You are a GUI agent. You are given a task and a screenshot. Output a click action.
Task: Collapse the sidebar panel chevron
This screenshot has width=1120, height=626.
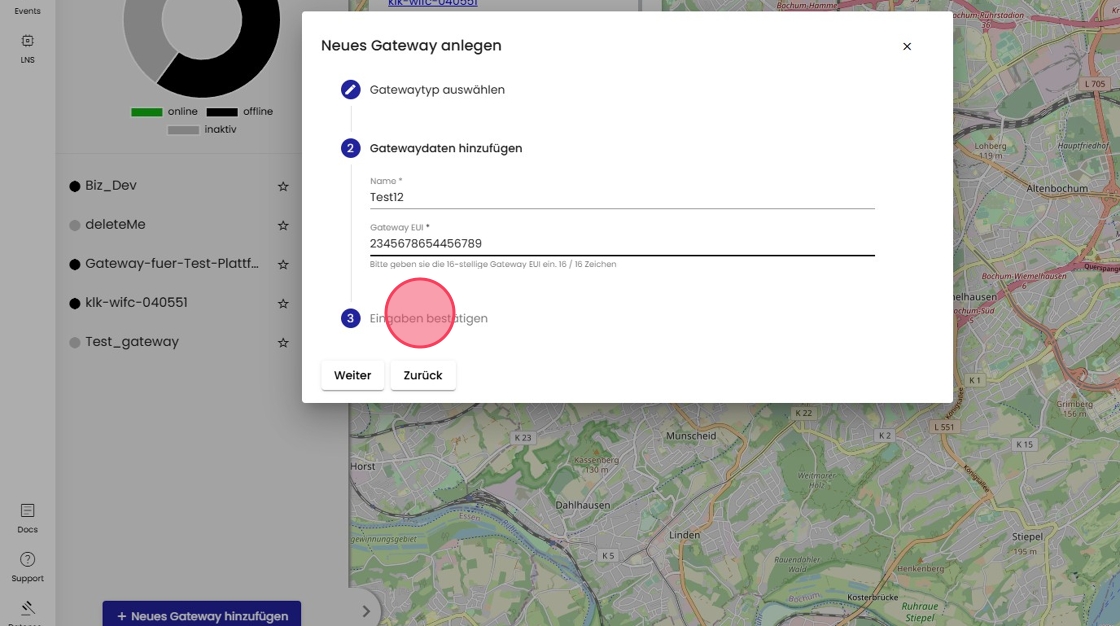coord(366,611)
